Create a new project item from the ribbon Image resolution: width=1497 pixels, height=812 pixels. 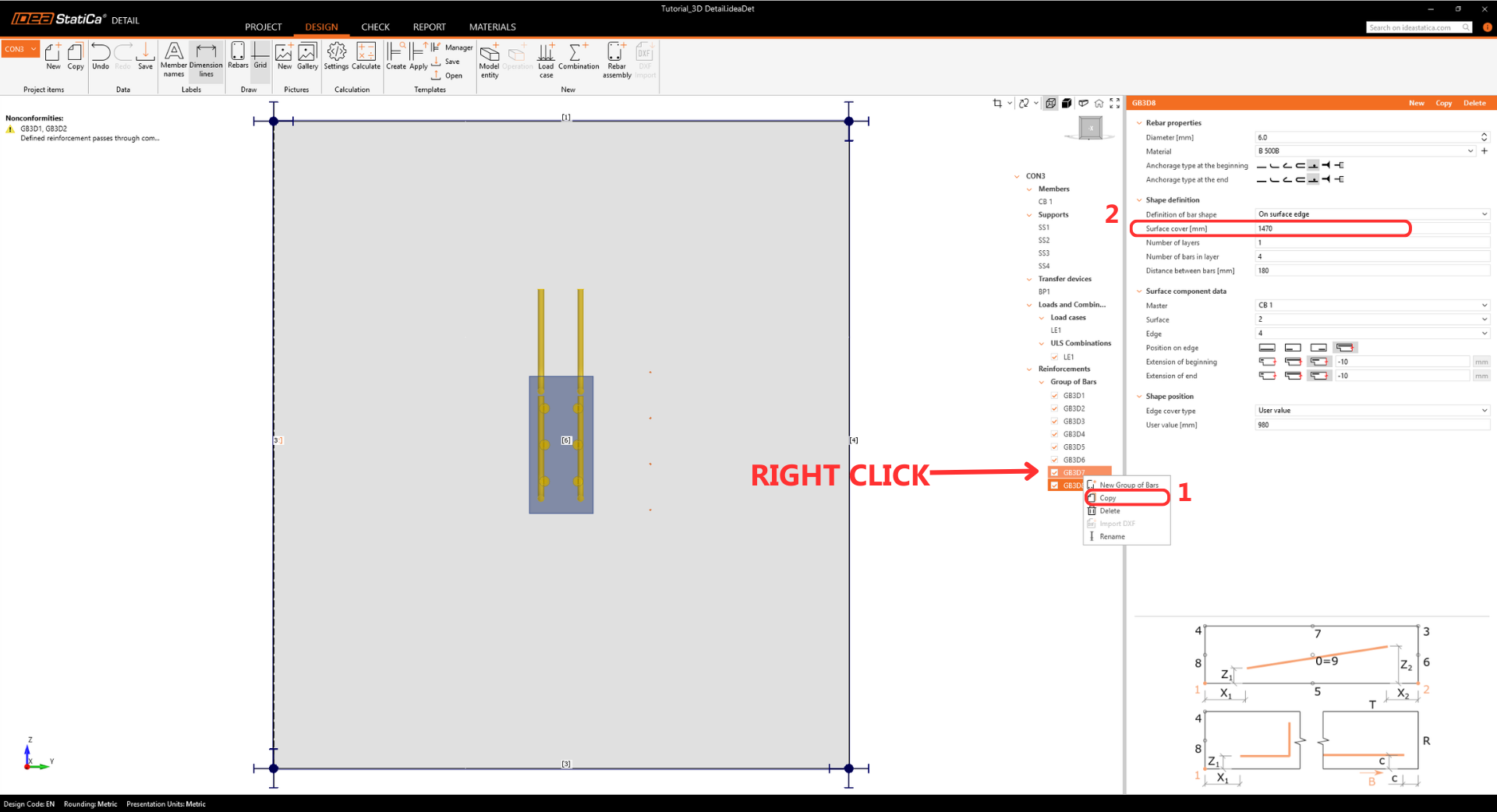tap(53, 56)
